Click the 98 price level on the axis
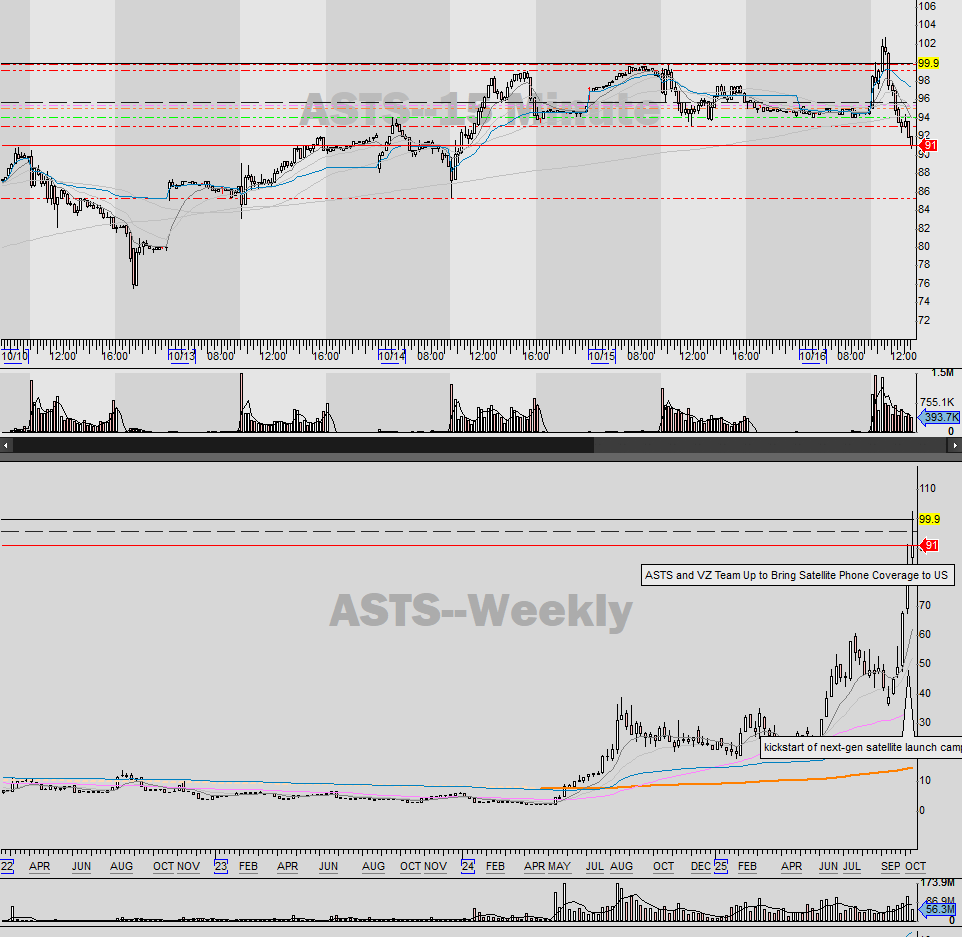 [x=924, y=80]
